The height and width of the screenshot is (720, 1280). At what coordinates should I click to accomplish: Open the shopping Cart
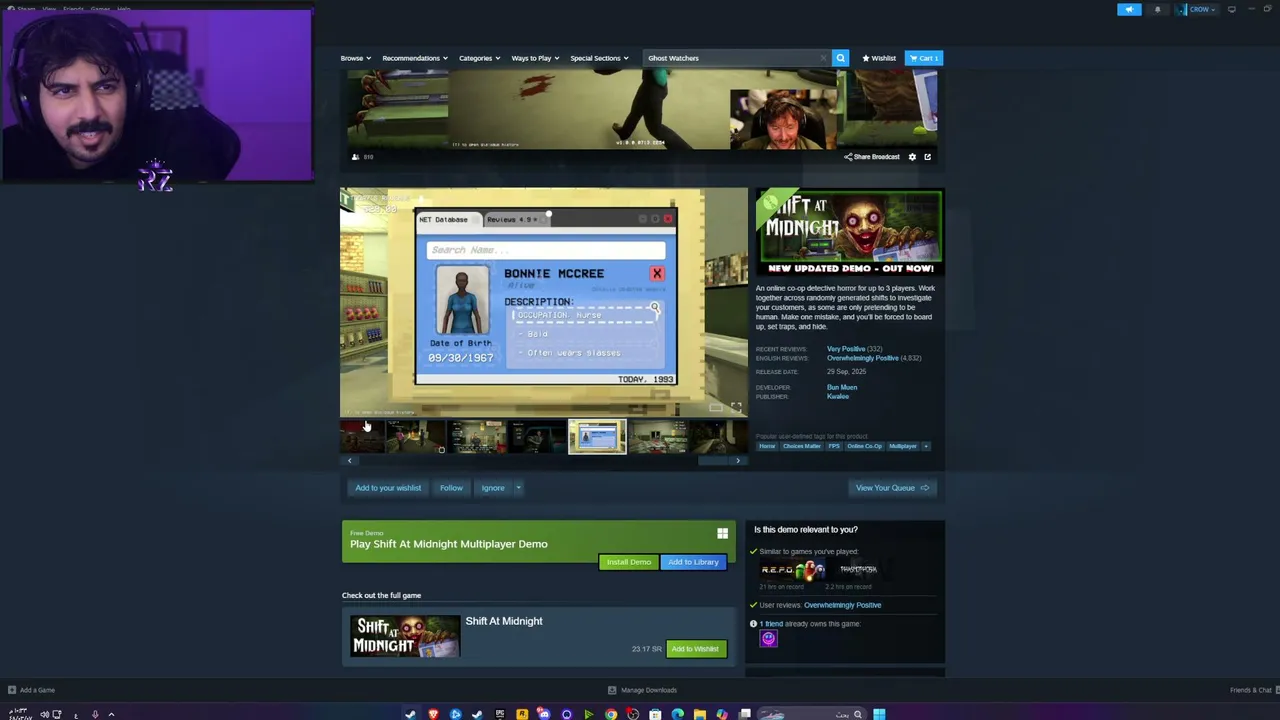tap(924, 58)
